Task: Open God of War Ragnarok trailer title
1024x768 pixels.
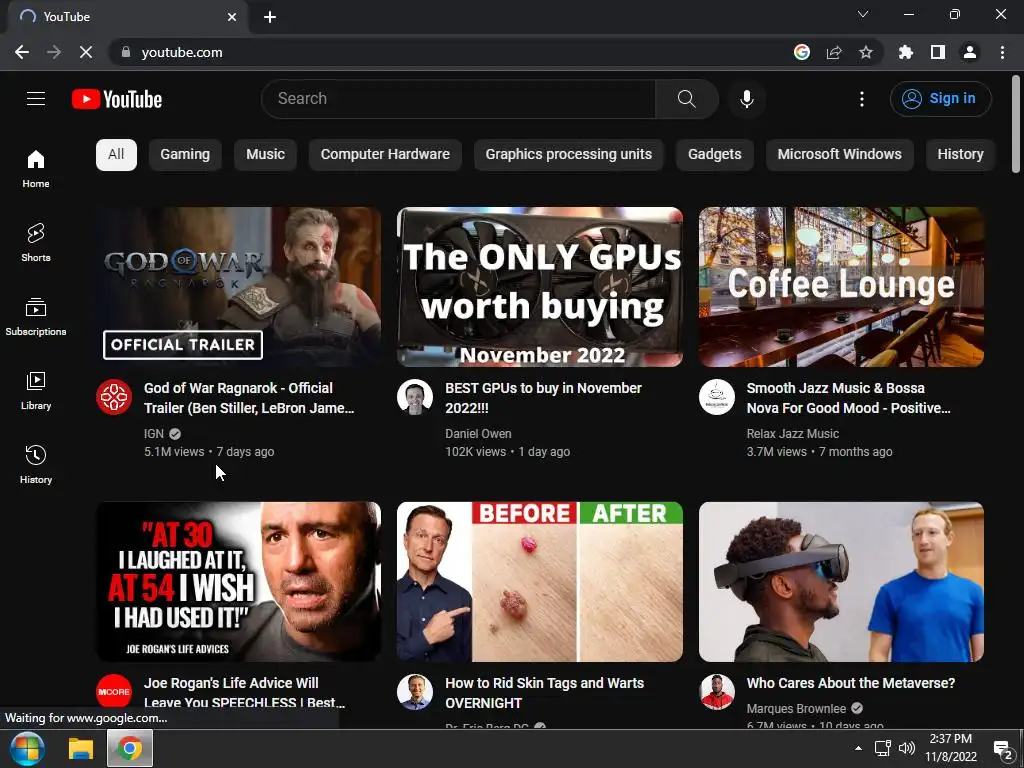Action: (x=249, y=398)
